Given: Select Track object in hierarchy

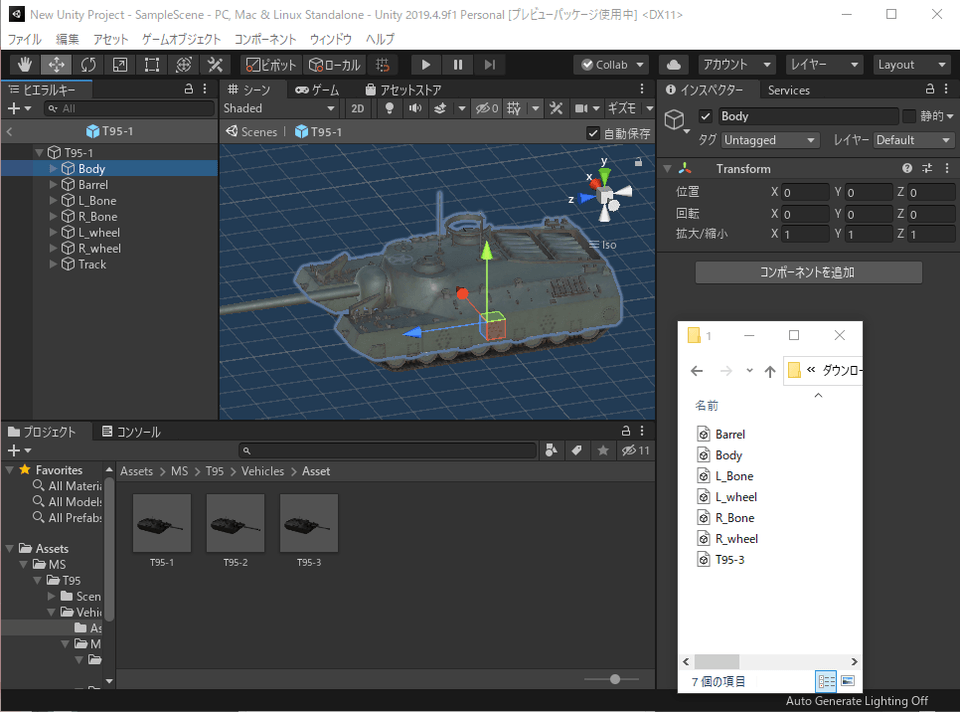Looking at the screenshot, I should click(x=92, y=264).
